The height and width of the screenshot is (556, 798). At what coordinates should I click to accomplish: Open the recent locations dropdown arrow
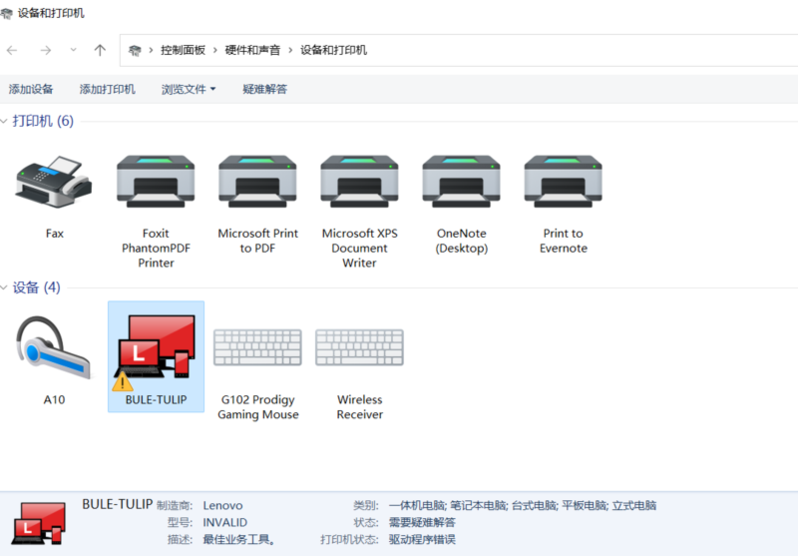tap(73, 50)
